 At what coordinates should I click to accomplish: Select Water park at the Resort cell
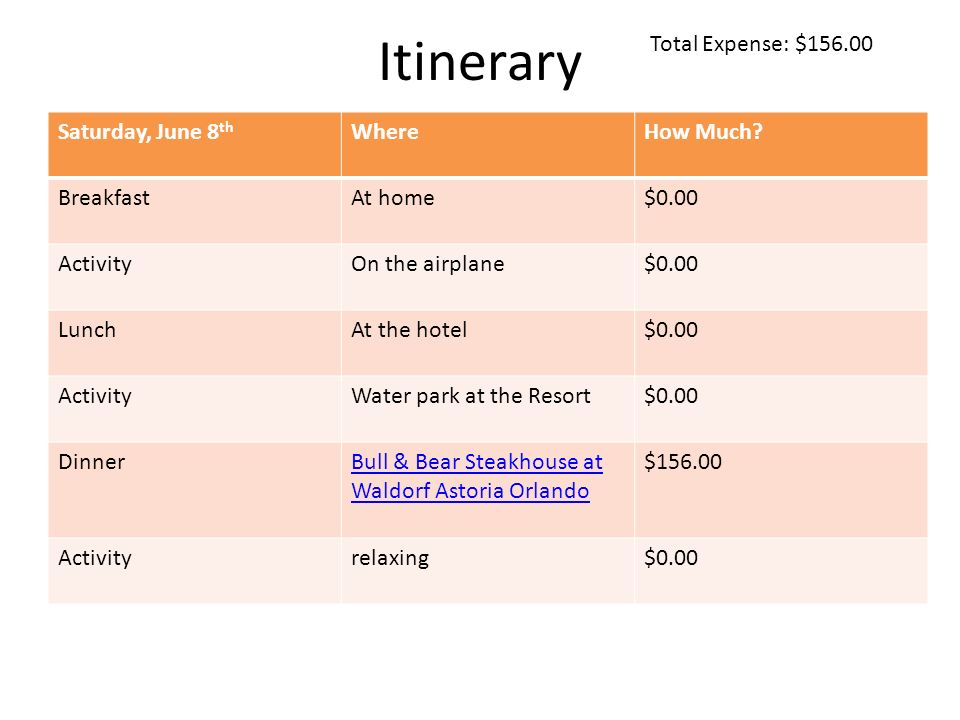487,408
